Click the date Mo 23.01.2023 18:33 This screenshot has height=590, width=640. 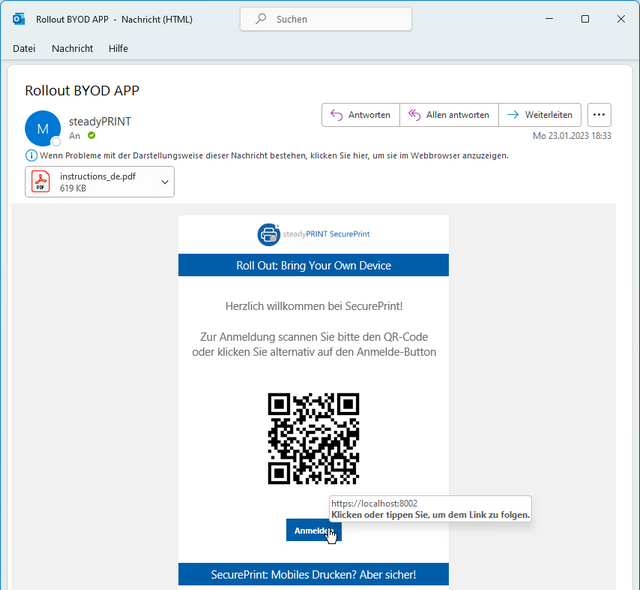[x=572, y=136]
